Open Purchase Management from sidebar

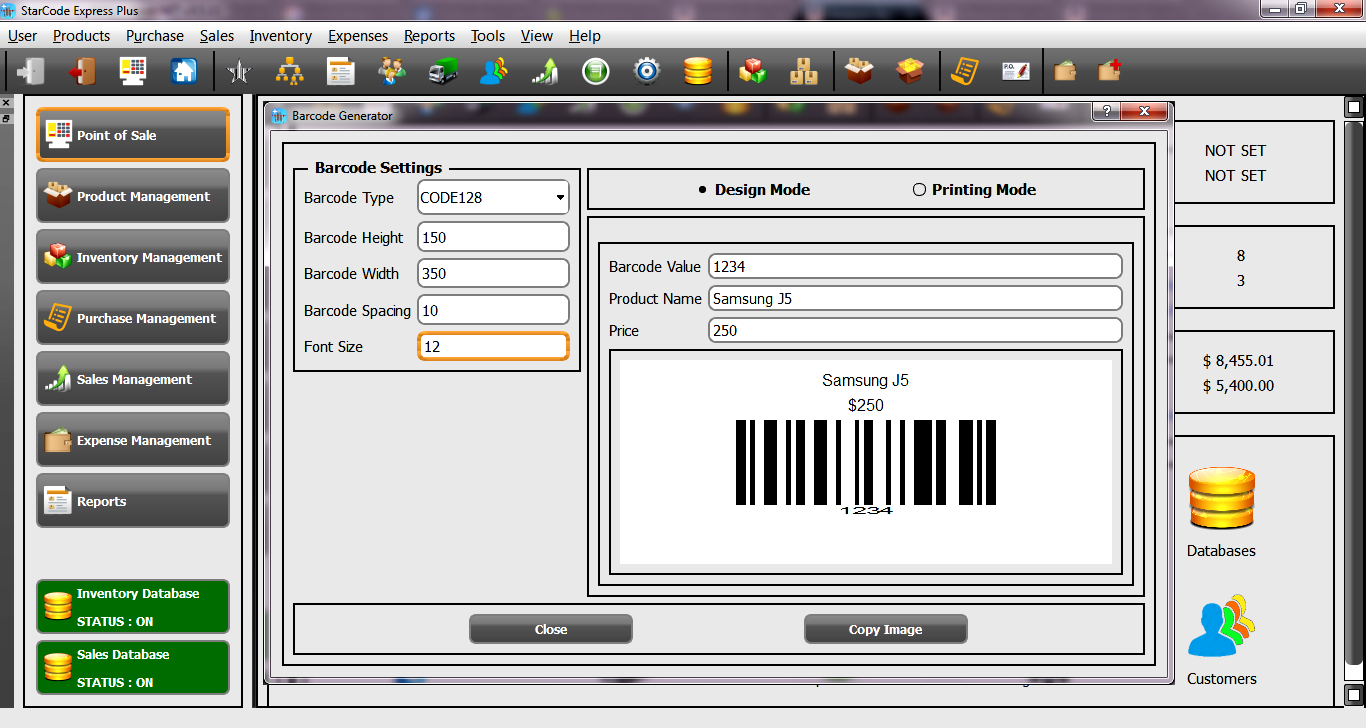point(133,318)
